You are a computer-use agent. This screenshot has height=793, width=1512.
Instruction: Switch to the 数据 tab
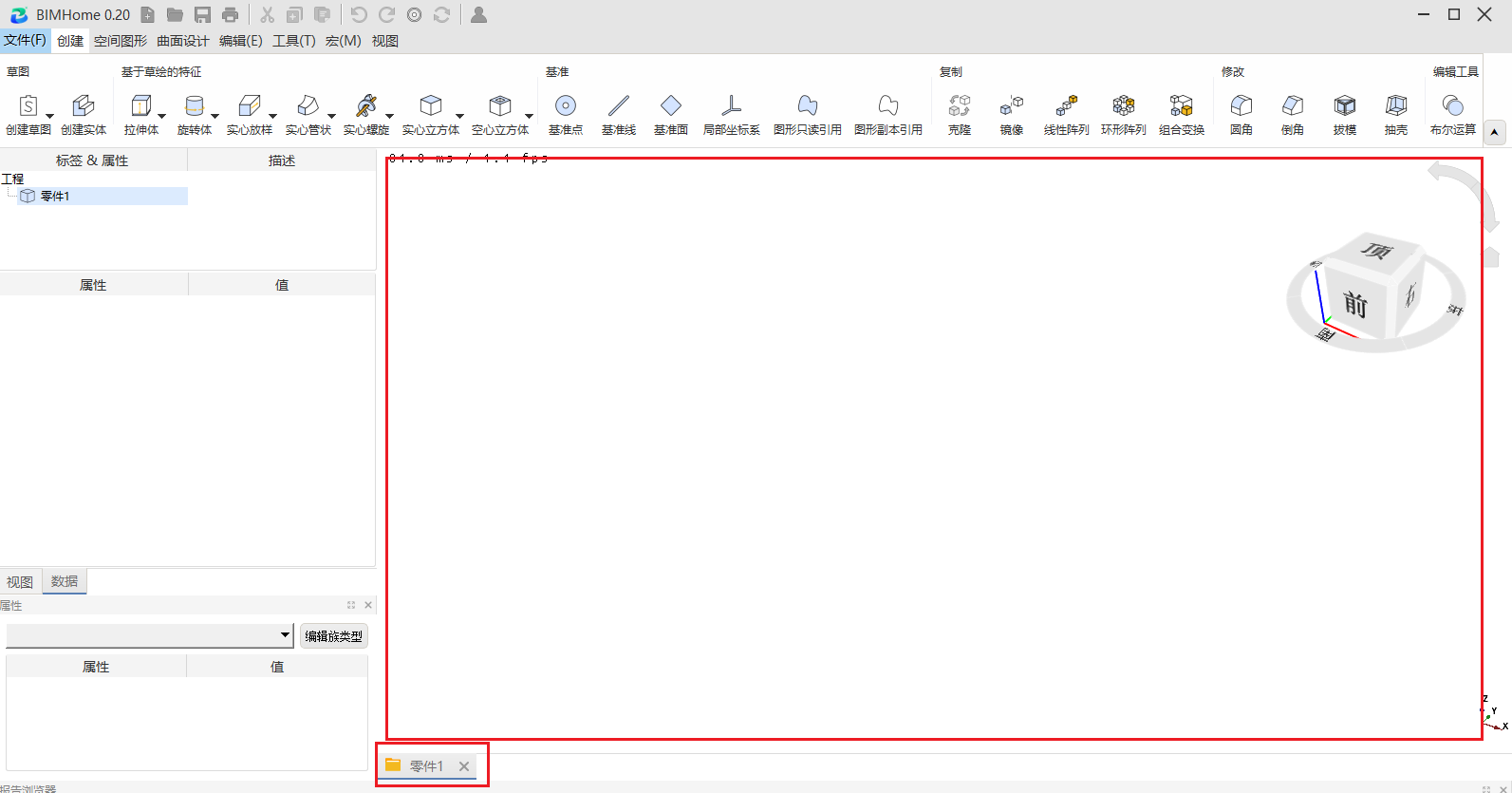click(65, 581)
